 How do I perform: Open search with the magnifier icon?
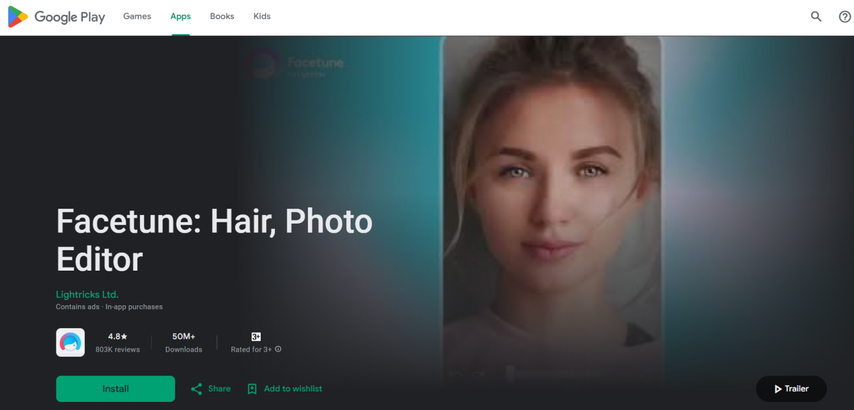click(816, 17)
